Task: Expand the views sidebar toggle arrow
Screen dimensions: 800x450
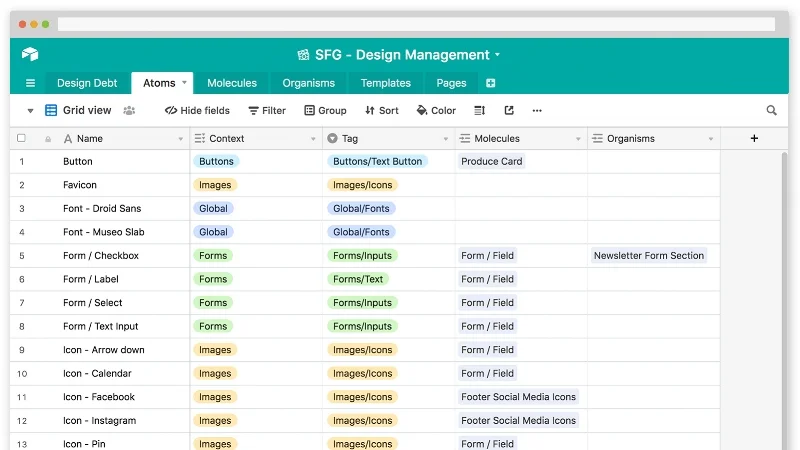Action: (x=30, y=111)
